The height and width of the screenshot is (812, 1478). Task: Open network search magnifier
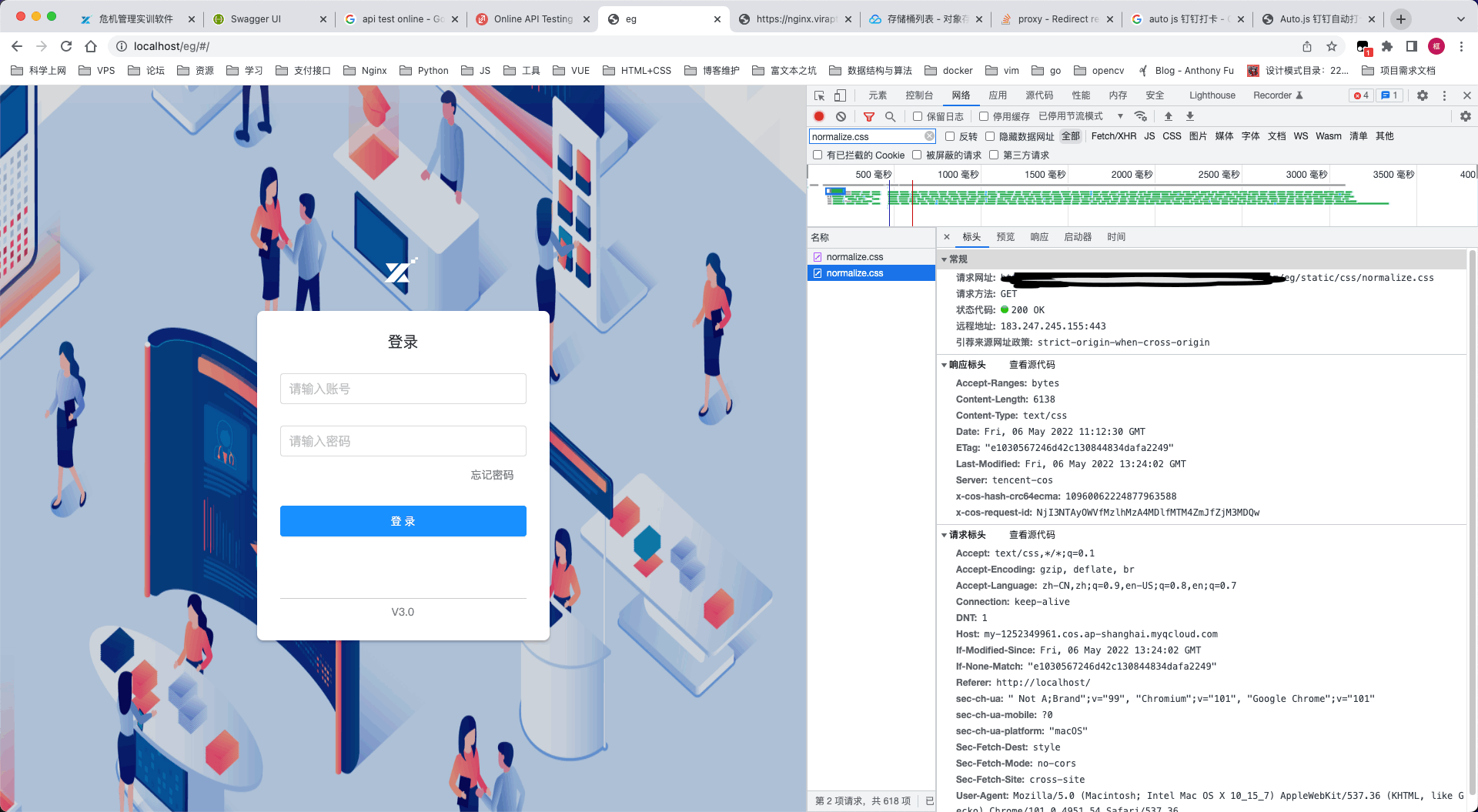(x=890, y=116)
